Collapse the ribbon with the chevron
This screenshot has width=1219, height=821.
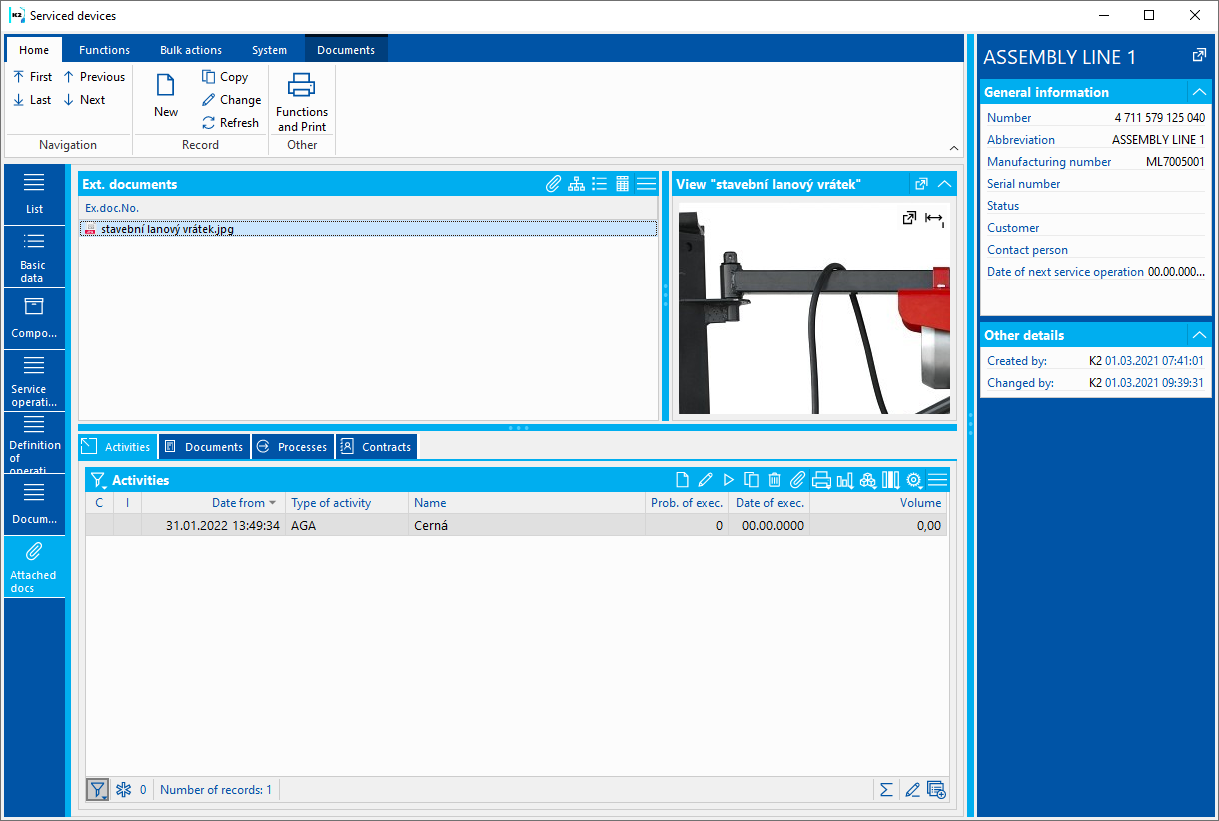[953, 147]
